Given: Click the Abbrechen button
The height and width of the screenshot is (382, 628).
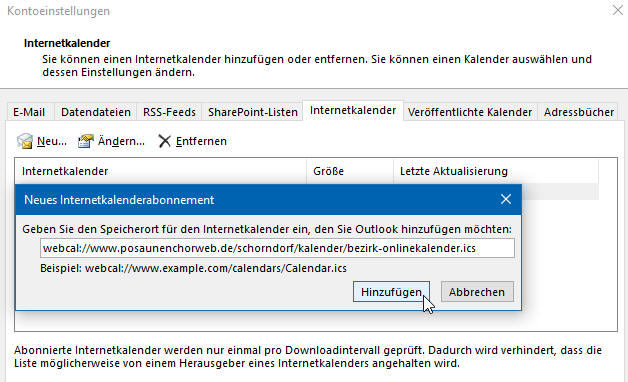Looking at the screenshot, I should coord(477,292).
